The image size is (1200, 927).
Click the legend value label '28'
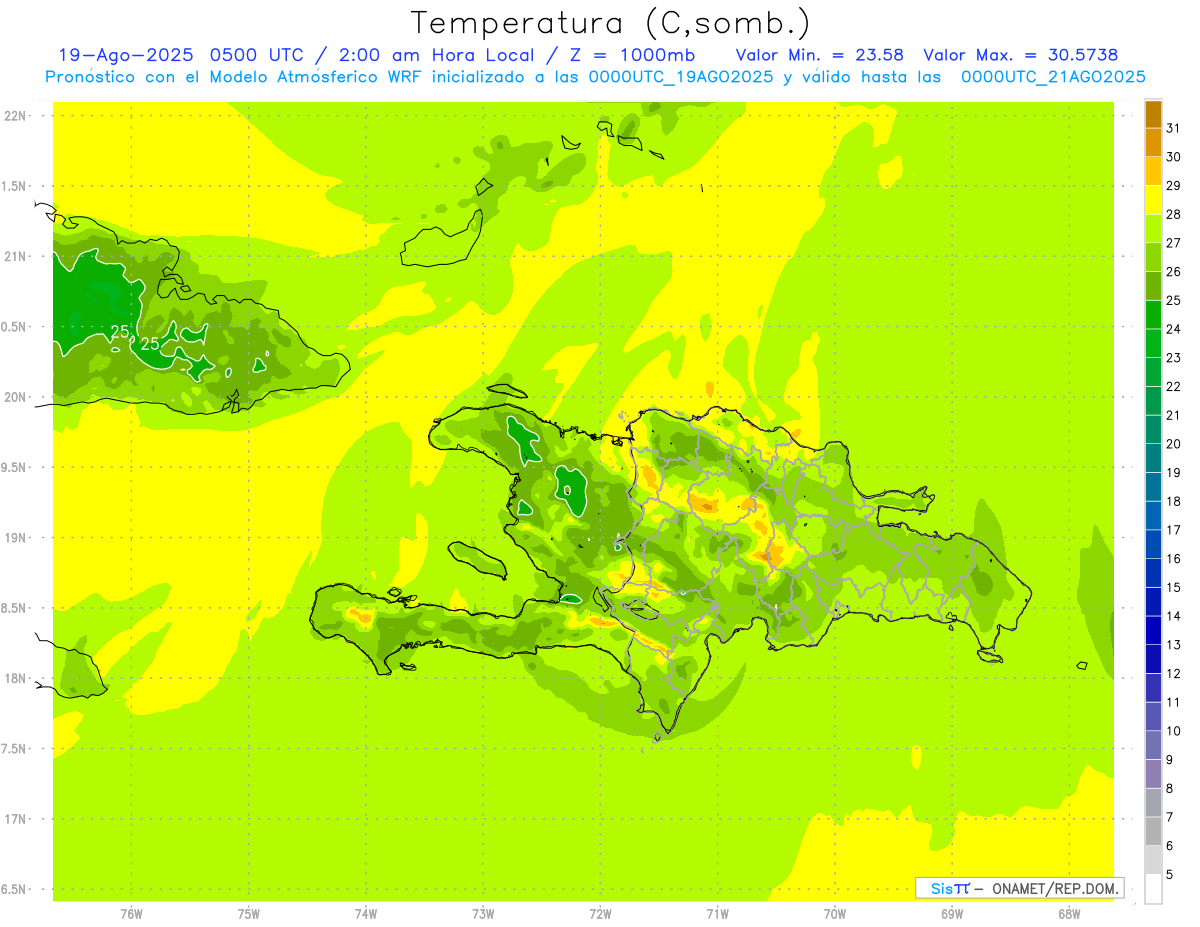point(1174,214)
